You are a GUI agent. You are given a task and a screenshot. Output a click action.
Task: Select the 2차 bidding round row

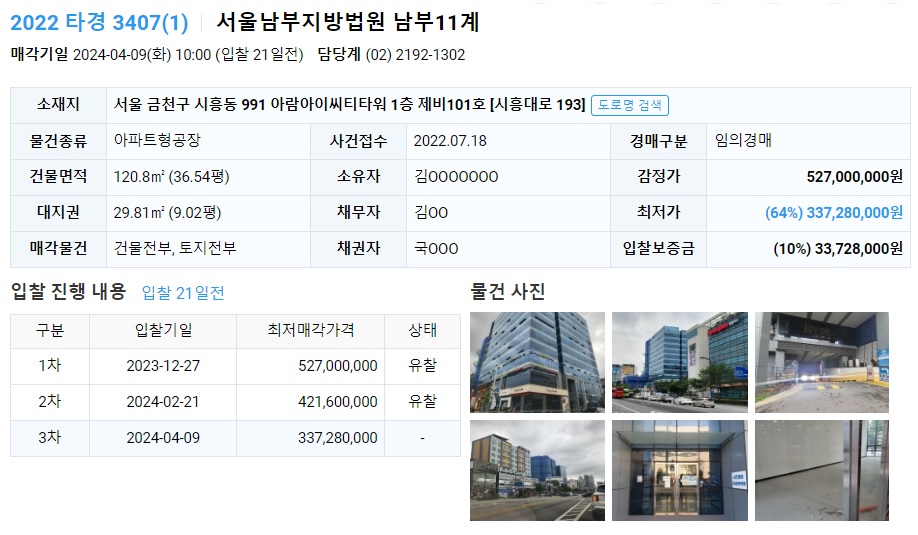pos(235,402)
